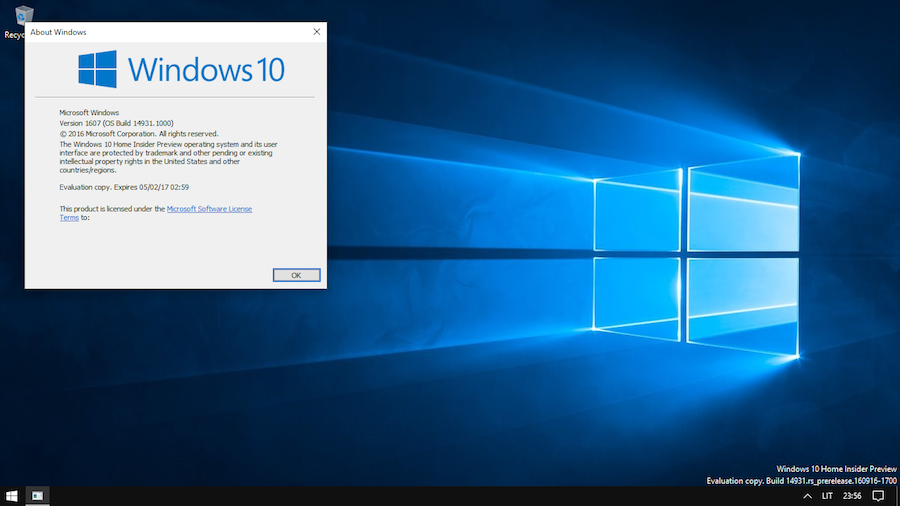Click the evaluation copy expiry line

tap(124, 187)
